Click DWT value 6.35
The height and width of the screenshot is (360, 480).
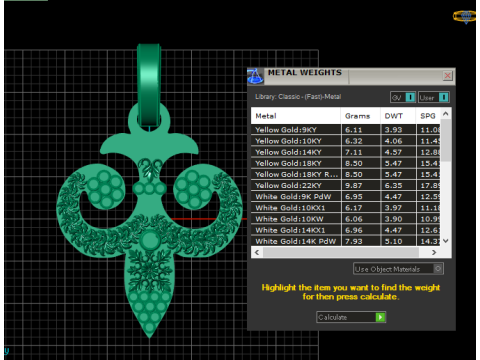(x=393, y=185)
